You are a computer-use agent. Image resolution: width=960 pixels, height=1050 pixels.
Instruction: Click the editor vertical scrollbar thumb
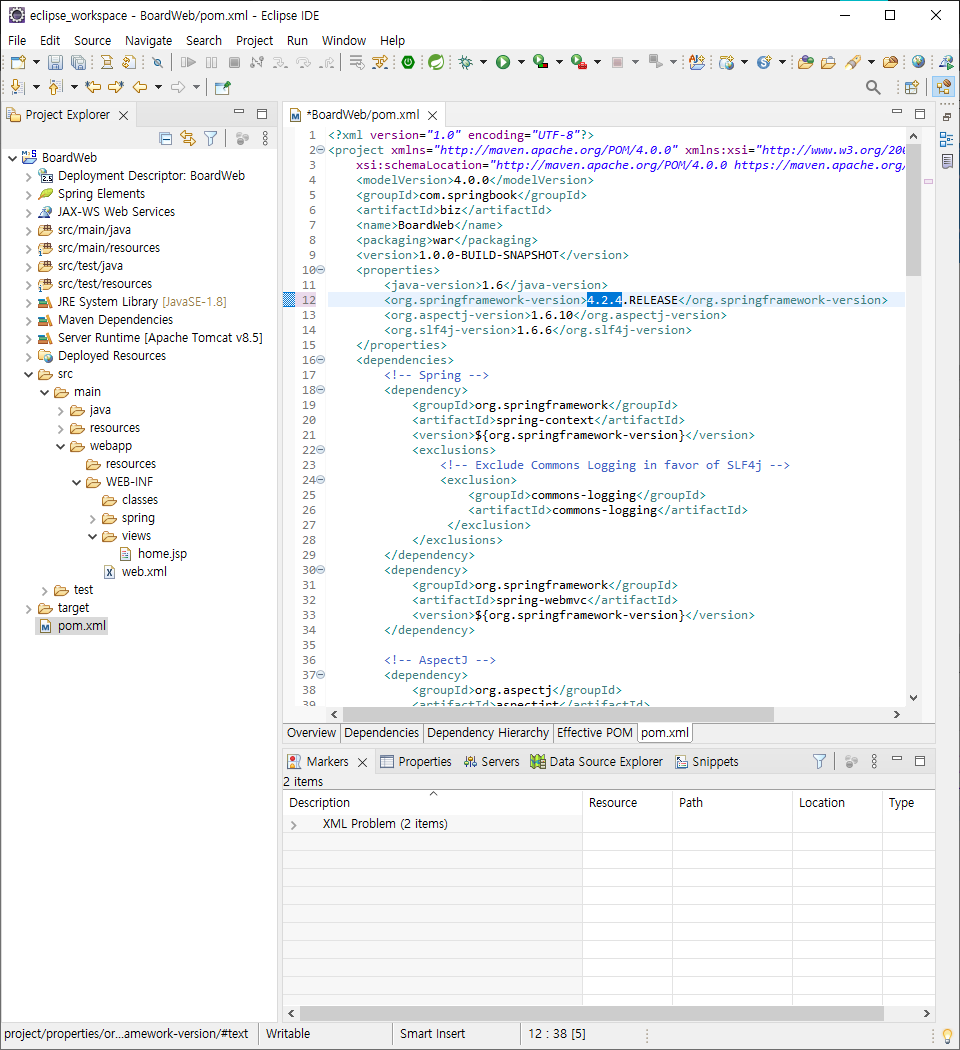pyautogui.click(x=913, y=210)
